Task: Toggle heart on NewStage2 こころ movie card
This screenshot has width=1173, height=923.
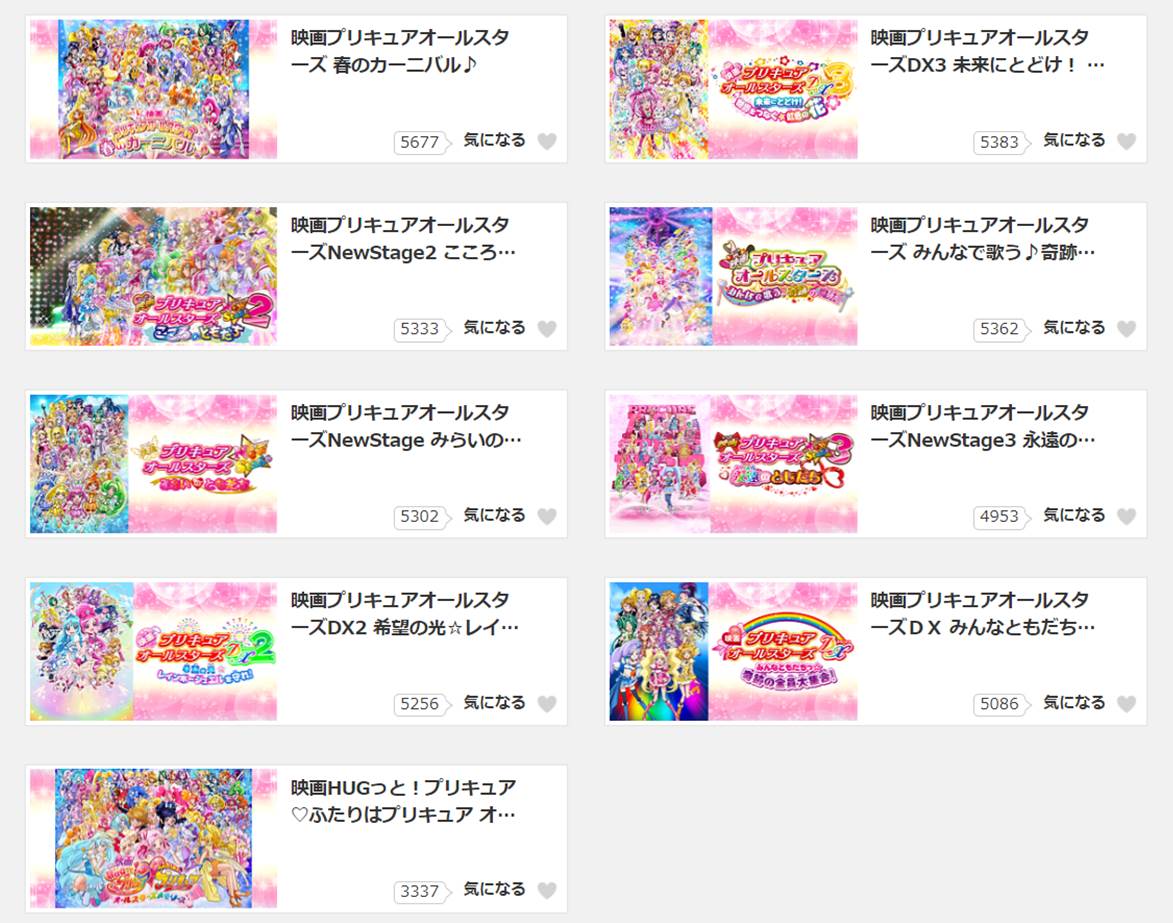Action: click(547, 328)
